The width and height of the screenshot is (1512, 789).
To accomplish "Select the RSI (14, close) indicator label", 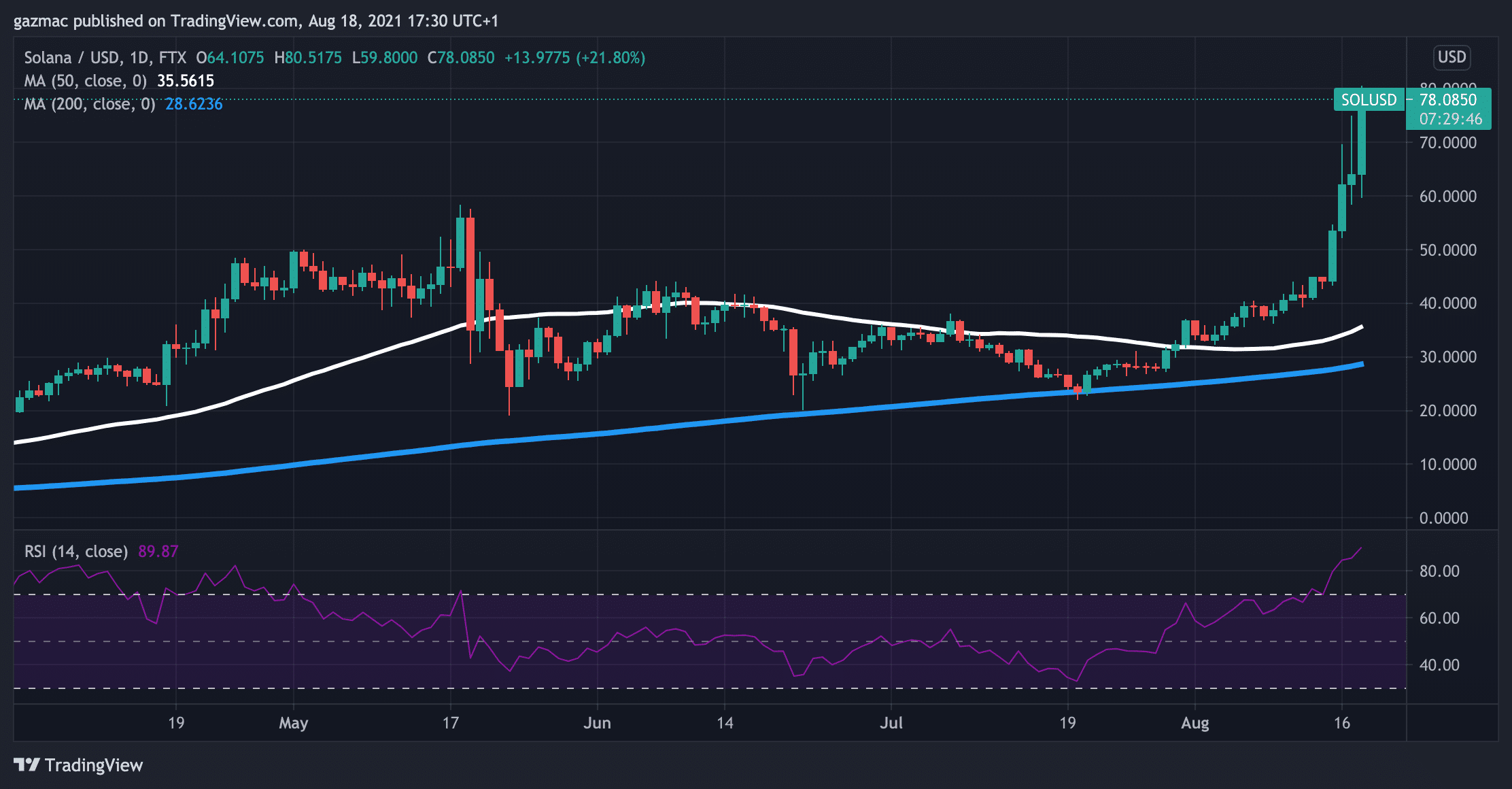I will 78,552.
